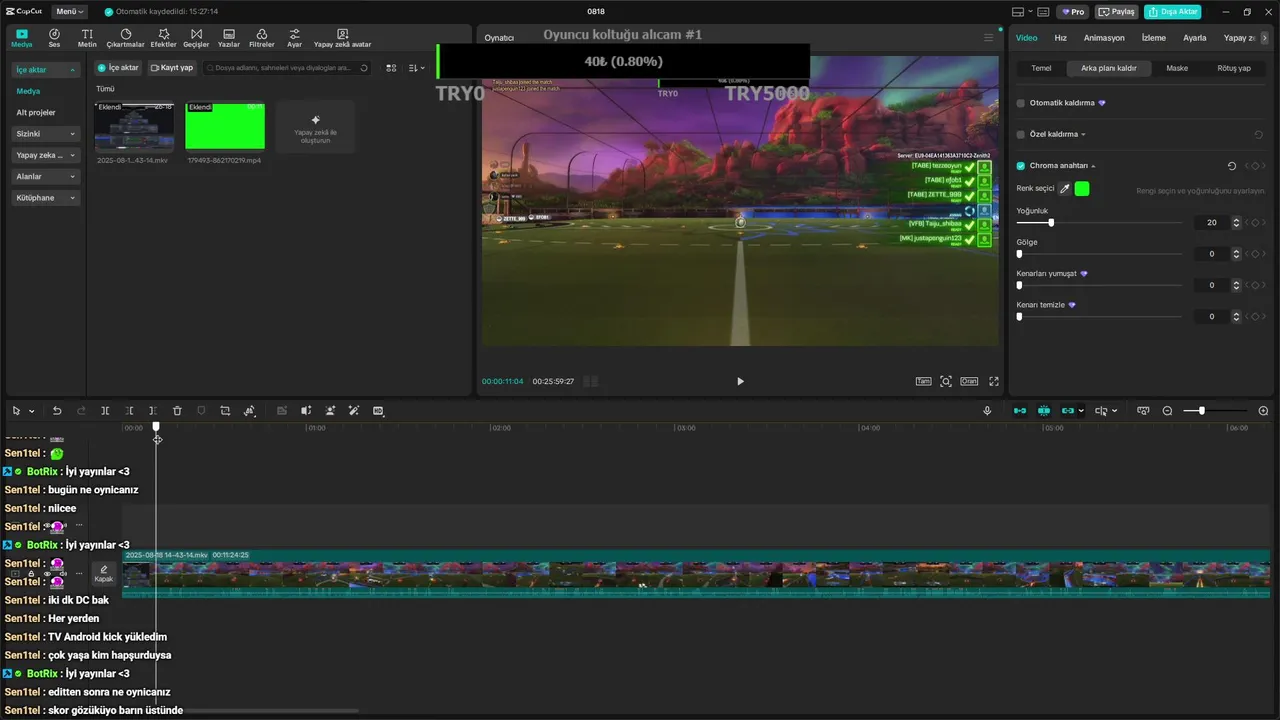Screen dimensions: 1280x720
Task: Select the green screen 179493-862170219.mp4 thumbnail
Action: pyautogui.click(x=225, y=125)
